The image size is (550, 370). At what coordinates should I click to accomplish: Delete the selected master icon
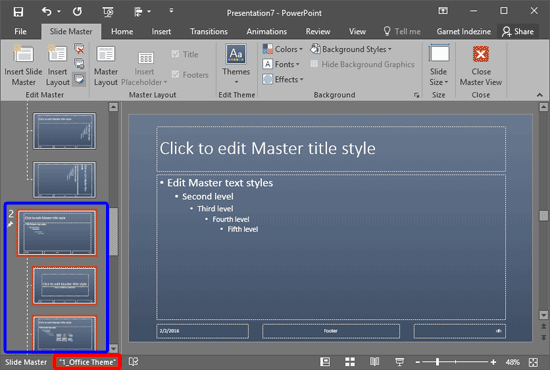pos(79,49)
